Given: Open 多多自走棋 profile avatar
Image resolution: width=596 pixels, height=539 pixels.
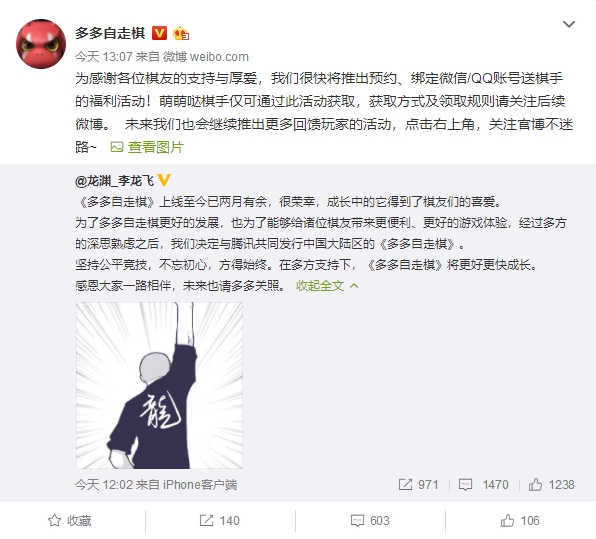Looking at the screenshot, I should 41,44.
